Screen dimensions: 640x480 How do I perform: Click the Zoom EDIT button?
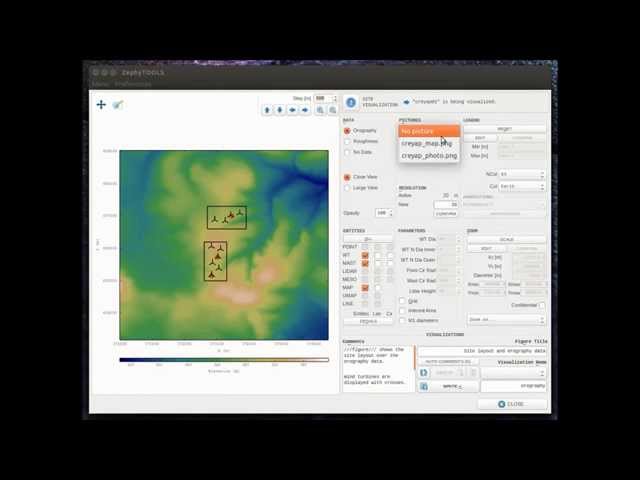pyautogui.click(x=486, y=249)
